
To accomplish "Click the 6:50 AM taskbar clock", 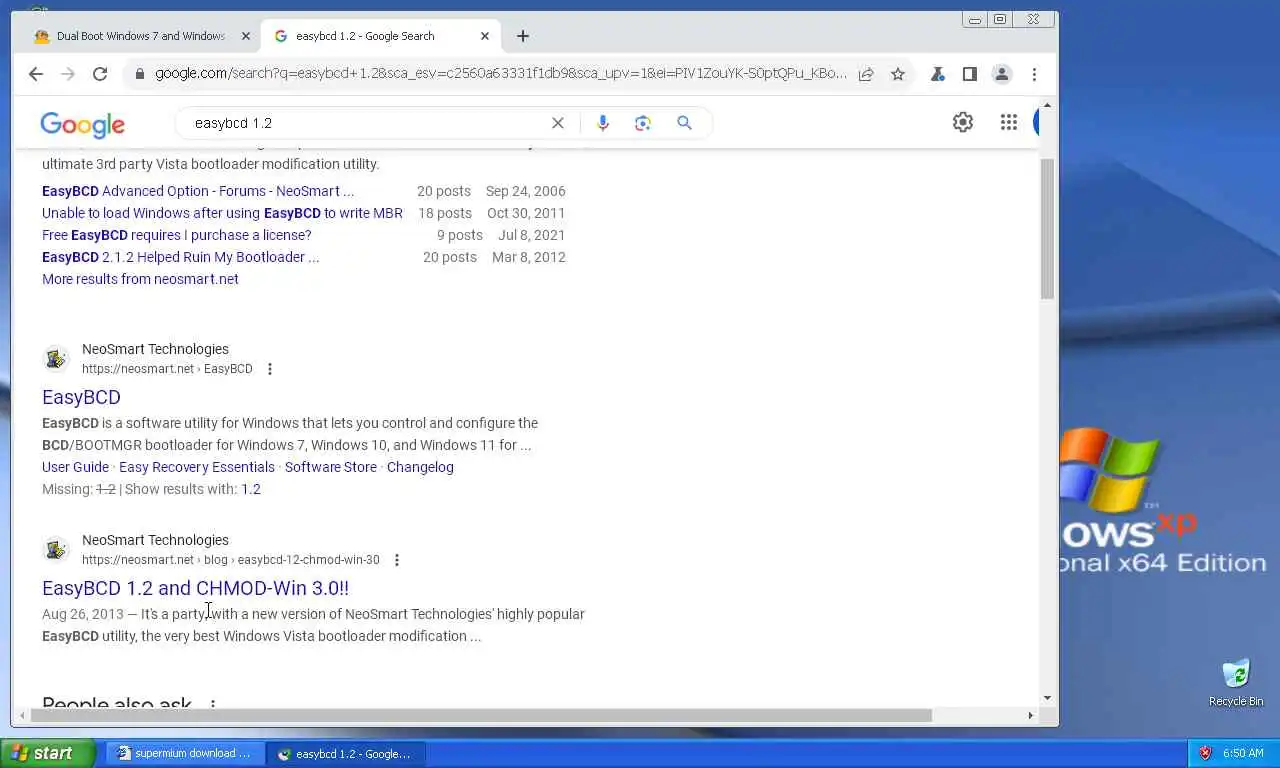I will (x=1243, y=753).
